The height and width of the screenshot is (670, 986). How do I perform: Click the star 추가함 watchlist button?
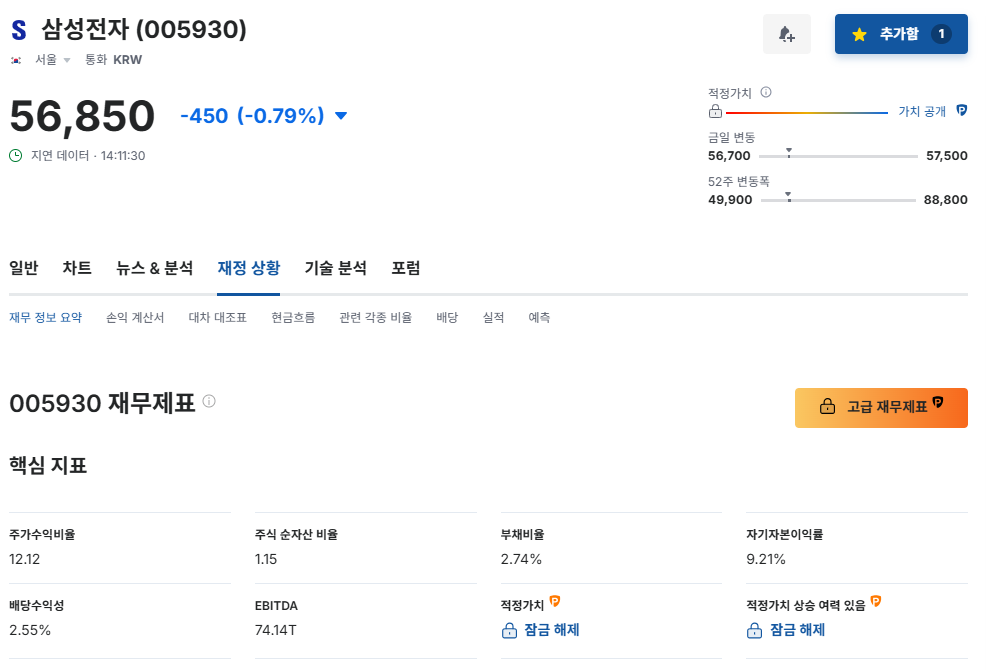coord(900,34)
